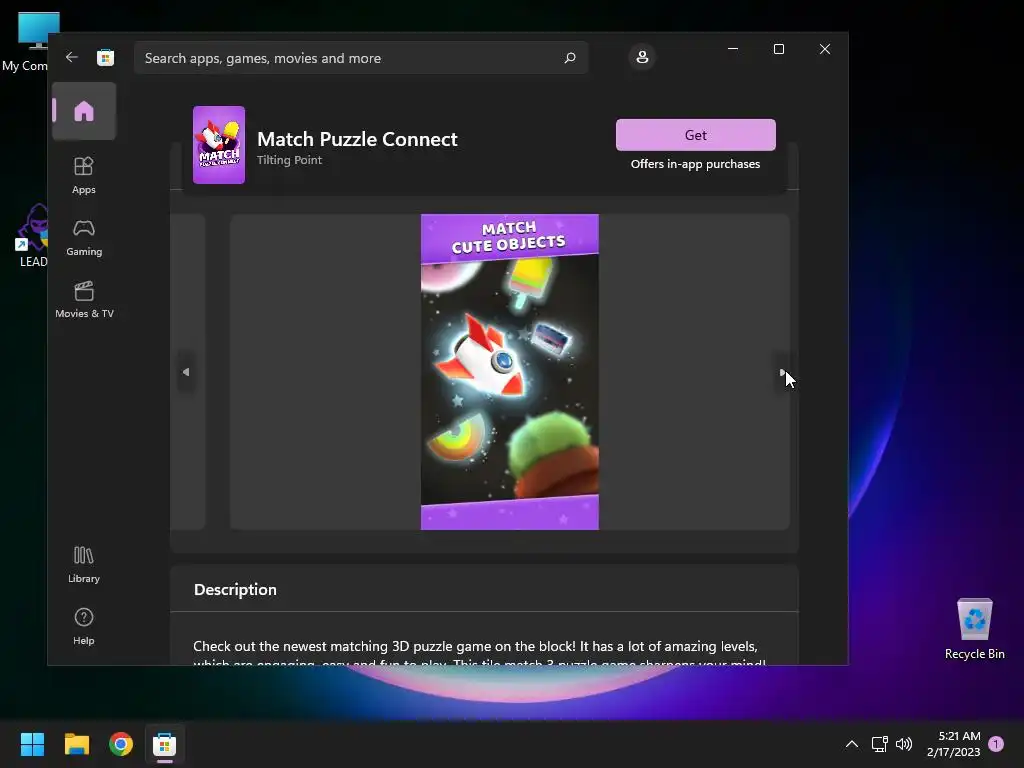
Task: Launch Google Chrome from the taskbar
Action: tap(121, 744)
